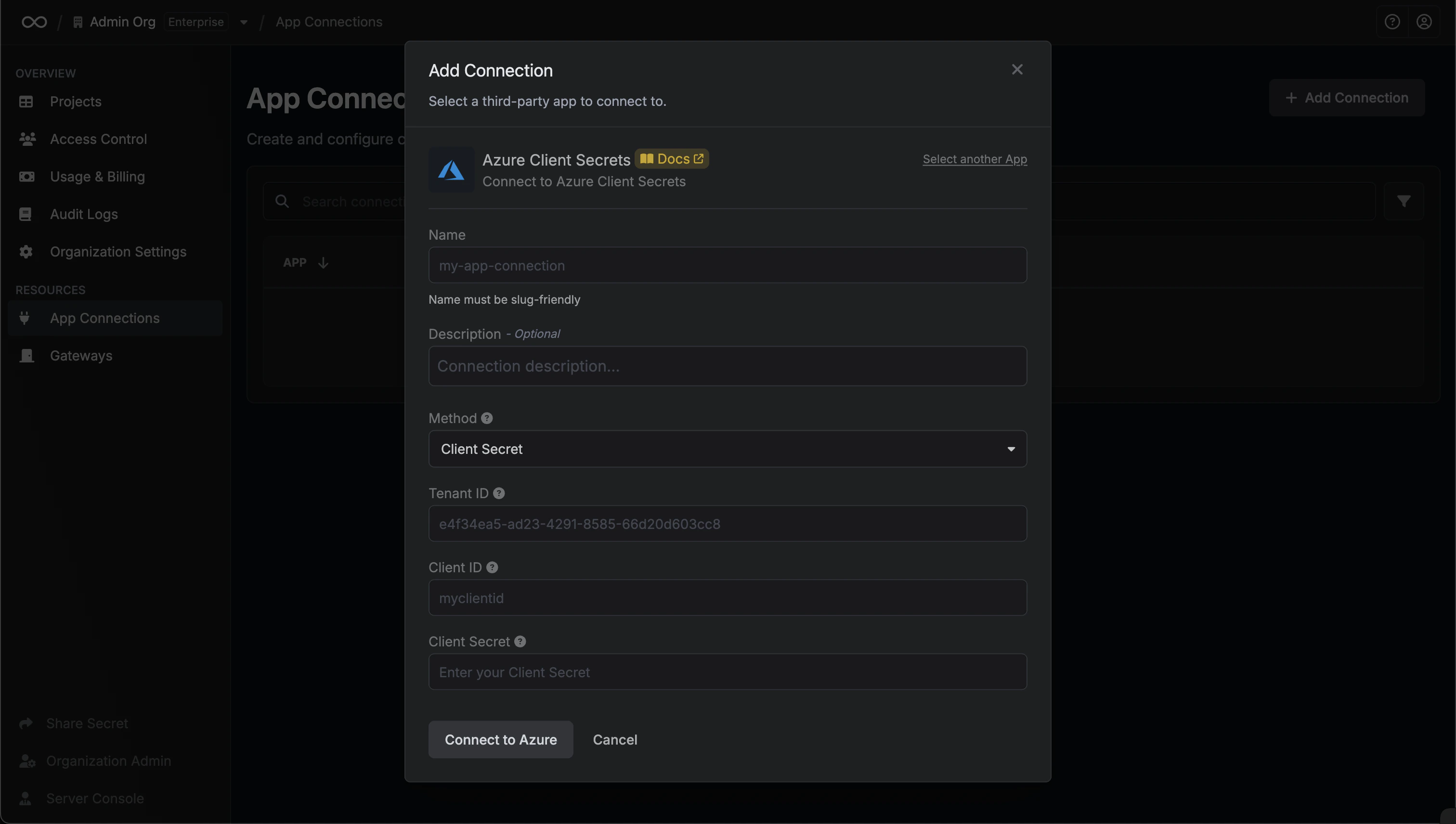This screenshot has height=824, width=1456.
Task: Open the Azure Client Secrets Docs link
Action: click(x=671, y=159)
